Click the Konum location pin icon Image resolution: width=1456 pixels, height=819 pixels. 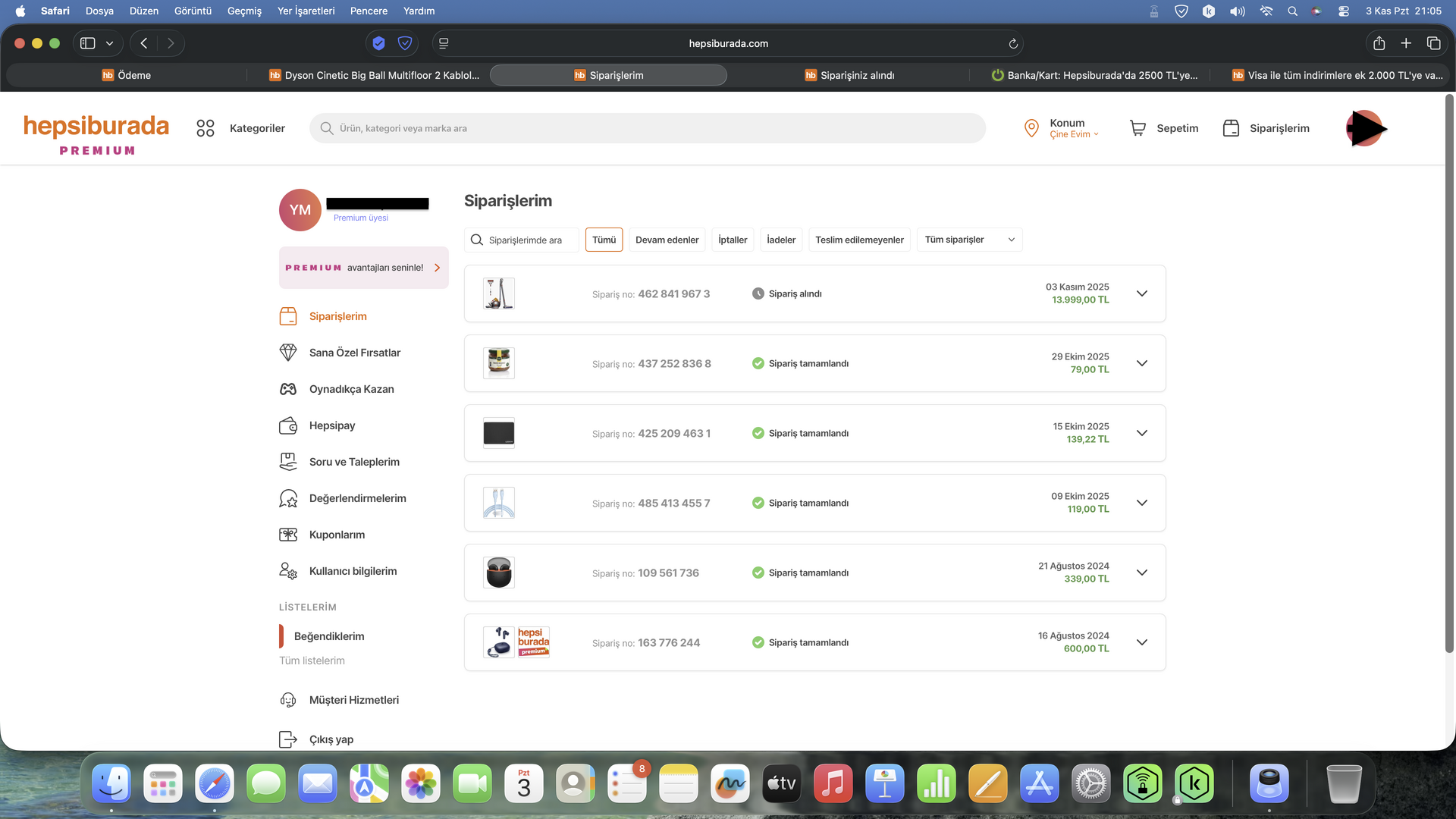[x=1031, y=128]
